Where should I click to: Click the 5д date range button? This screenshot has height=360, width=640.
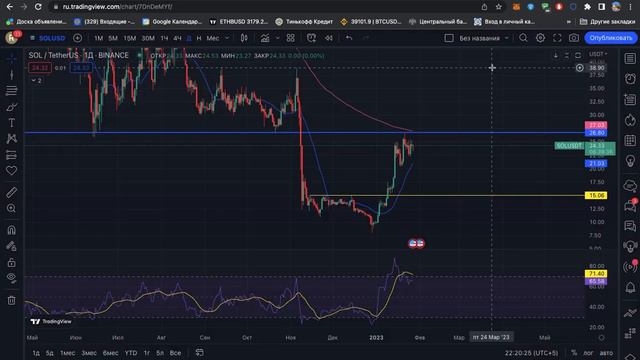pos(49,353)
